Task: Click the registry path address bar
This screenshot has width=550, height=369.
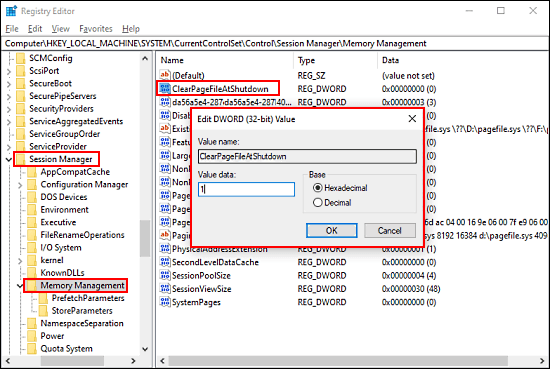Action: 275,43
